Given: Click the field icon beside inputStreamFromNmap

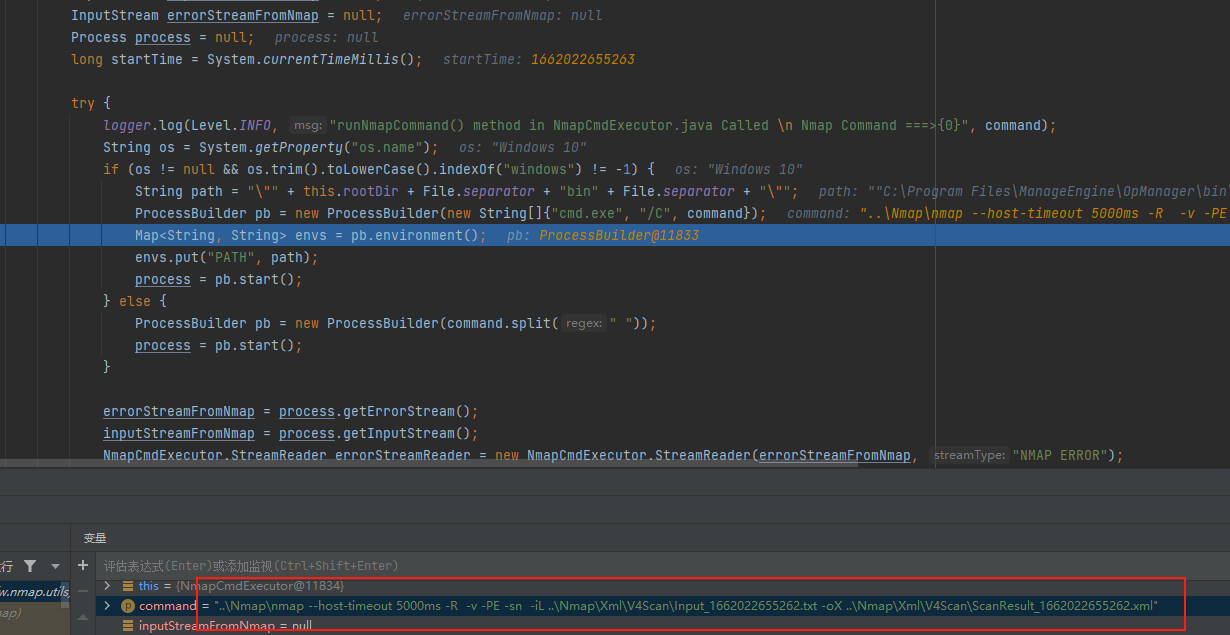Looking at the screenshot, I should [128, 626].
